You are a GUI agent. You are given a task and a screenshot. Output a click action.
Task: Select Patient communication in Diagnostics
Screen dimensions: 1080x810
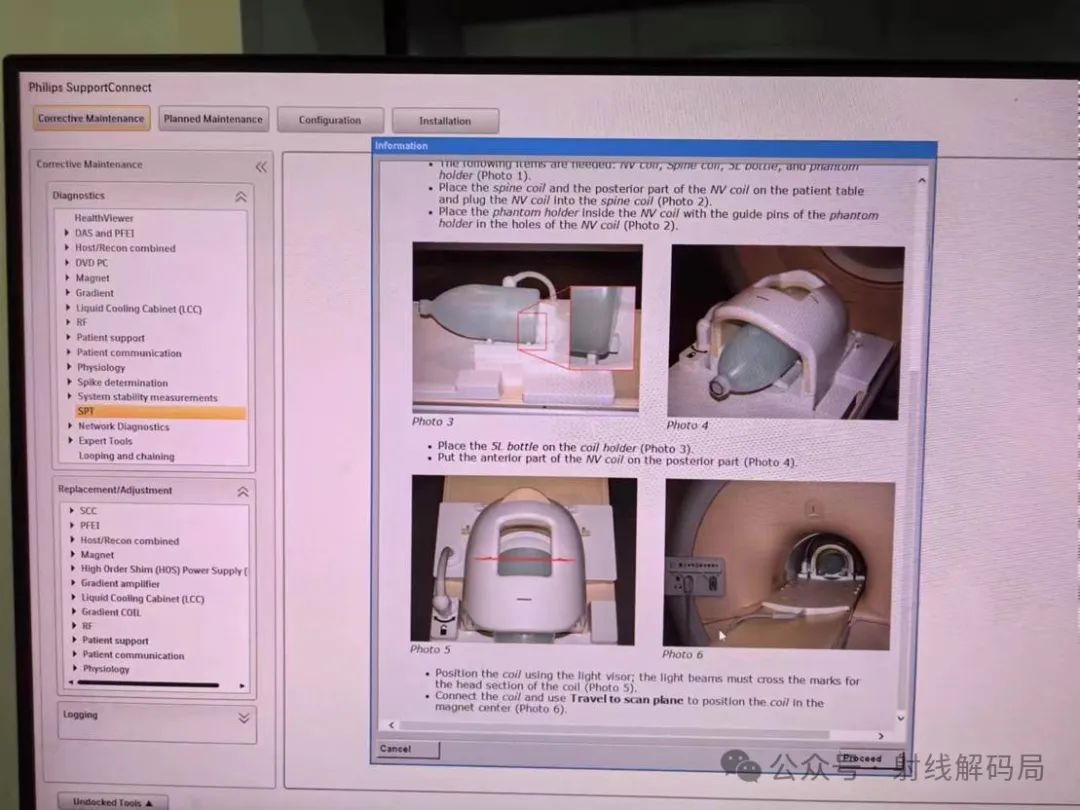(129, 353)
